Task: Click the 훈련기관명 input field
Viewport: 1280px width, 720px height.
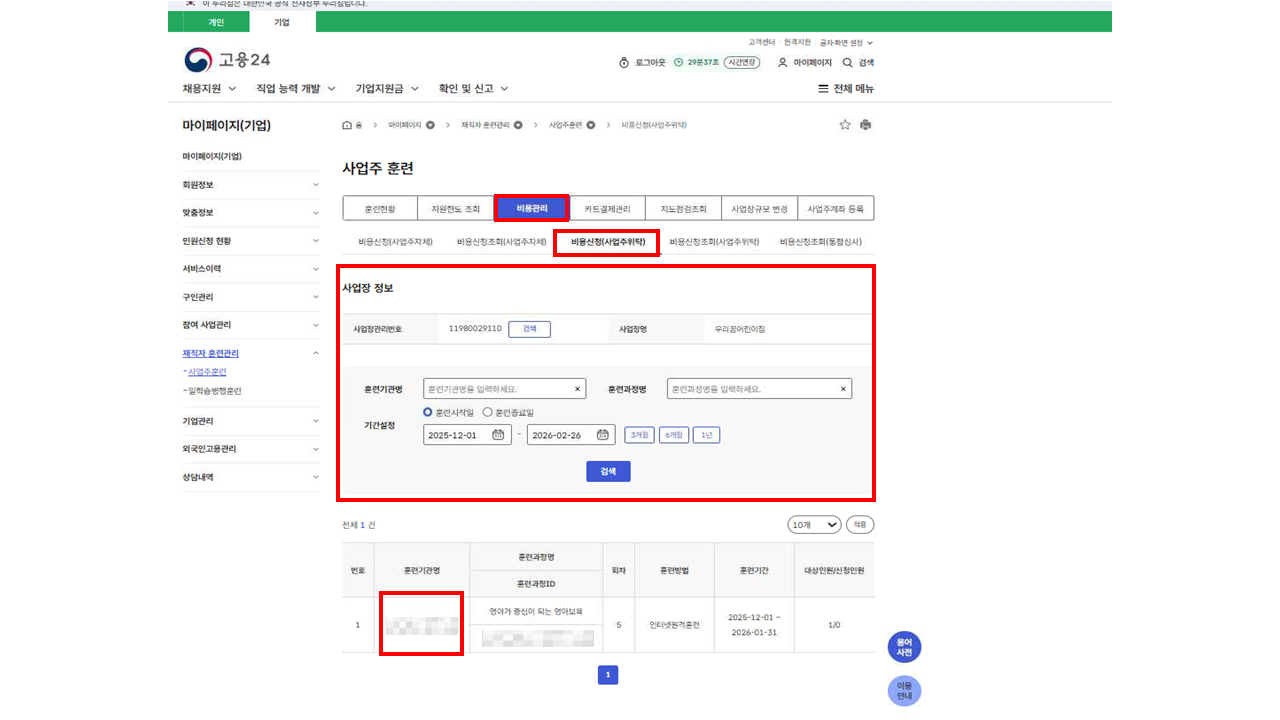Action: click(x=498, y=389)
